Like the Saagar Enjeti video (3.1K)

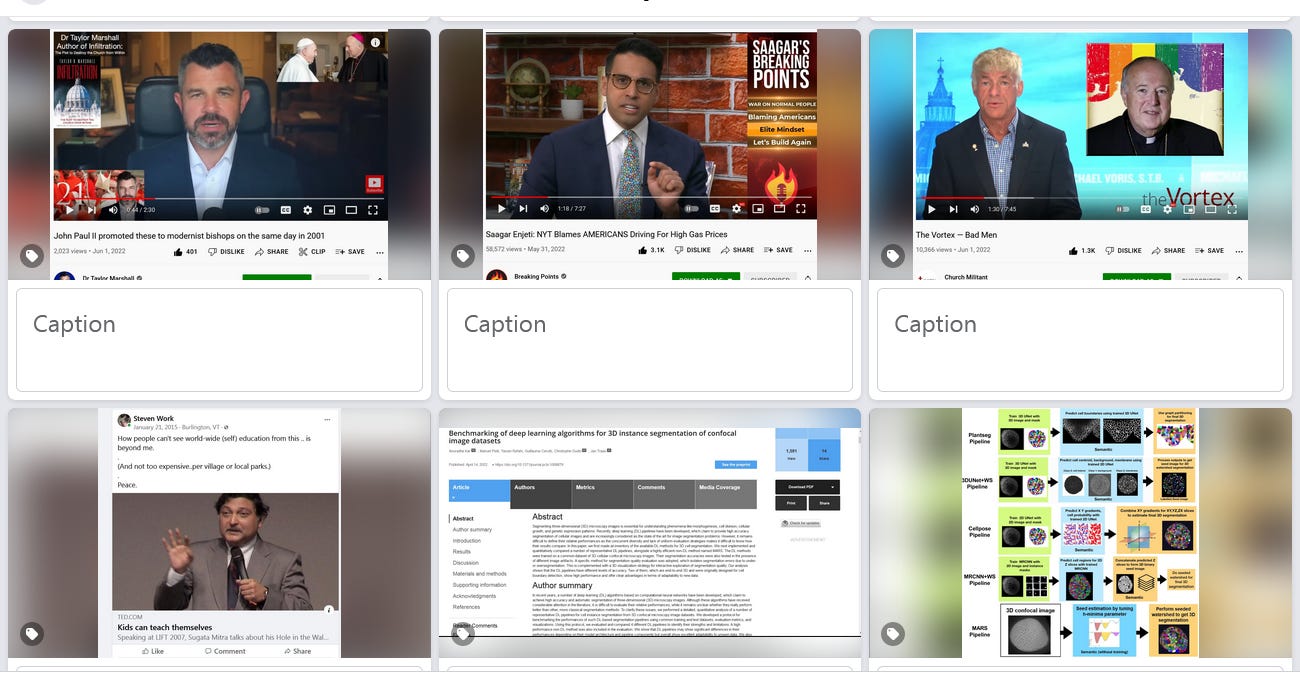tap(650, 250)
